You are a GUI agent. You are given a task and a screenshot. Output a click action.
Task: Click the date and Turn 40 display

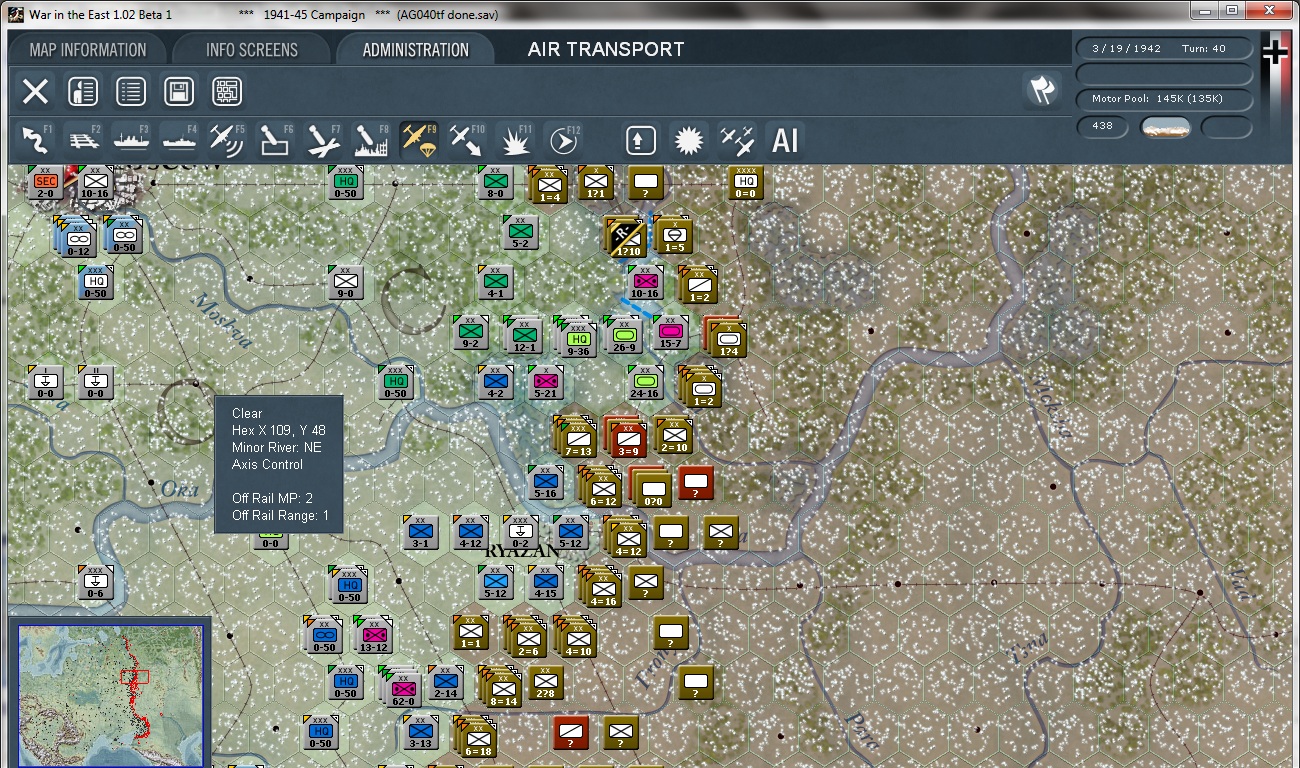[x=1164, y=48]
